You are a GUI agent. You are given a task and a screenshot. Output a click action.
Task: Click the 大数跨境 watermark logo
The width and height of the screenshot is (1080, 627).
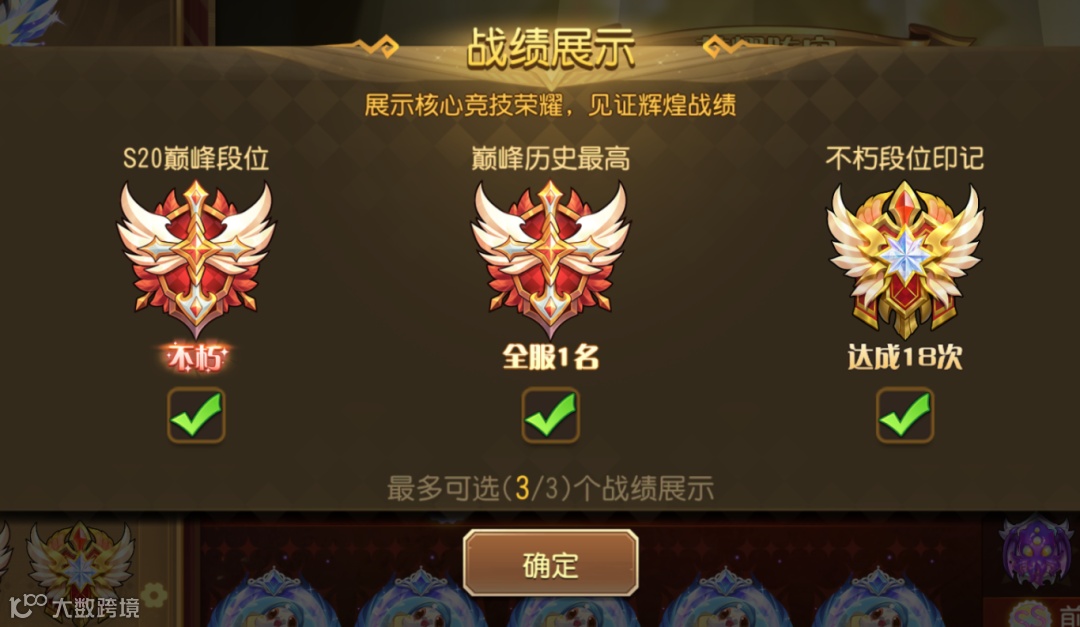point(74,606)
